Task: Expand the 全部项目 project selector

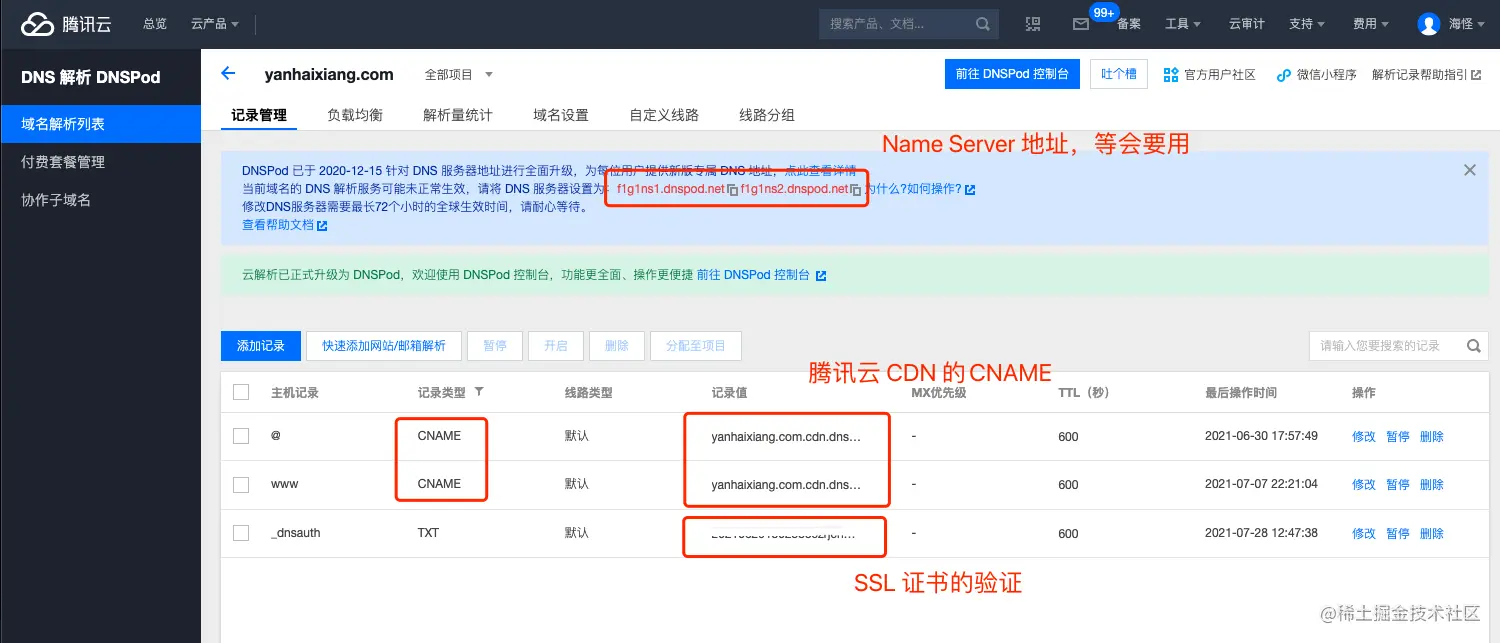Action: (459, 75)
